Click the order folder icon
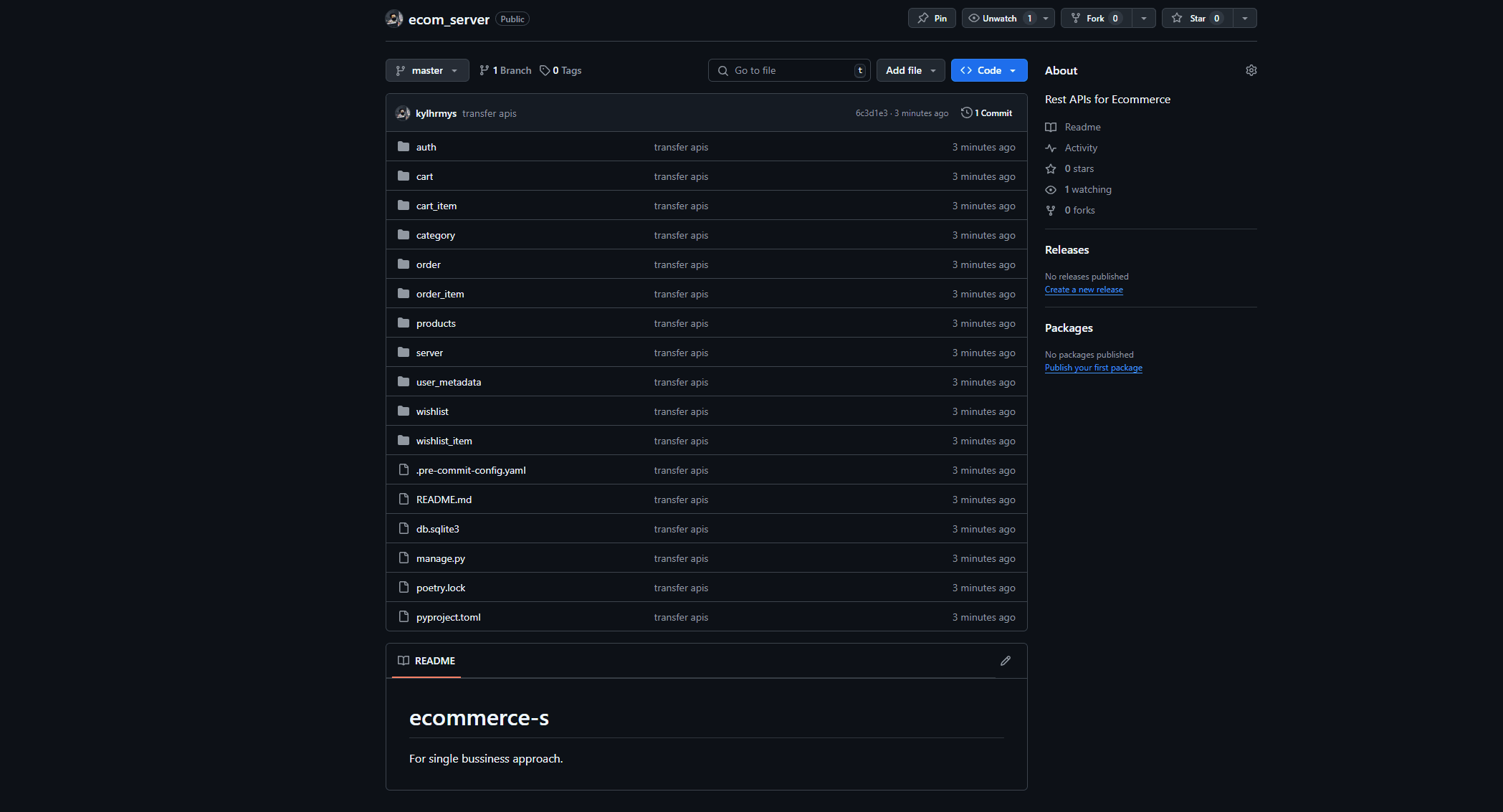Viewport: 1503px width, 812px height. click(x=404, y=264)
